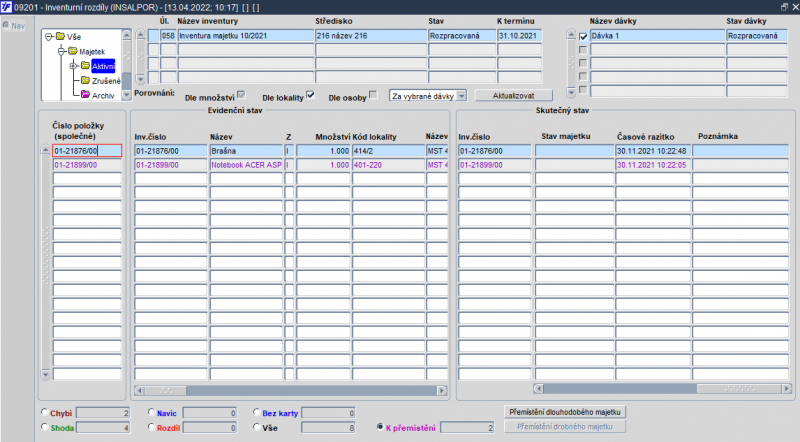Click the Kód lokality cell 414/2
This screenshot has width=800, height=442.
(x=388, y=151)
